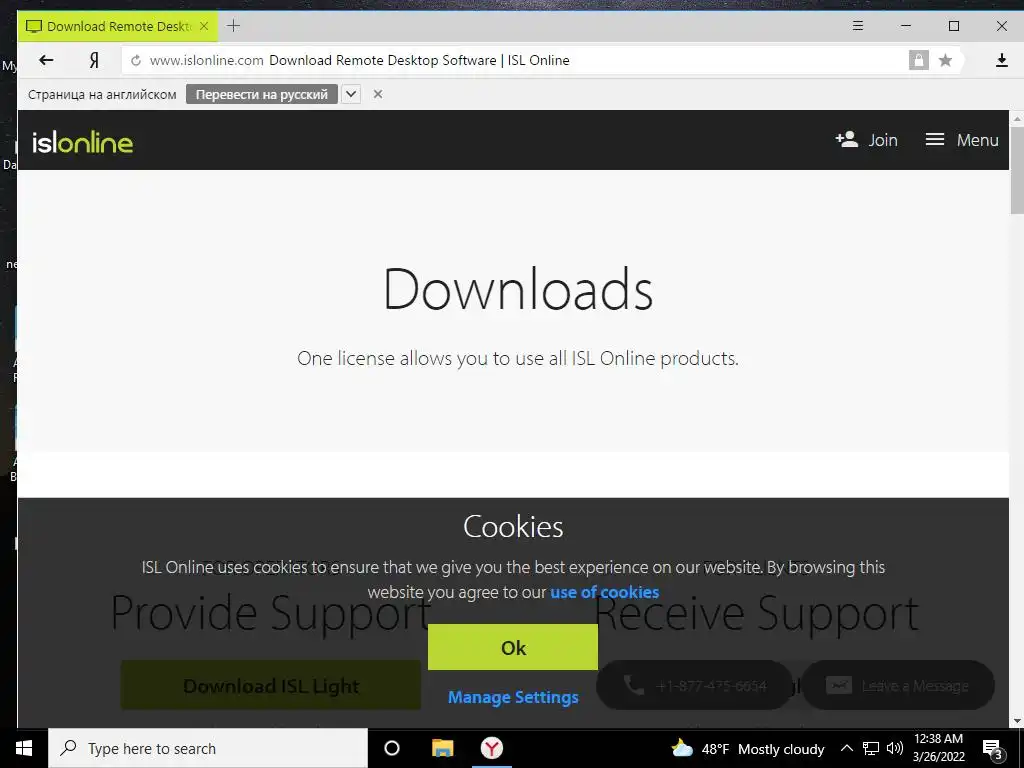Accept cookies with the Ok button
The width and height of the screenshot is (1024, 768).
(513, 647)
